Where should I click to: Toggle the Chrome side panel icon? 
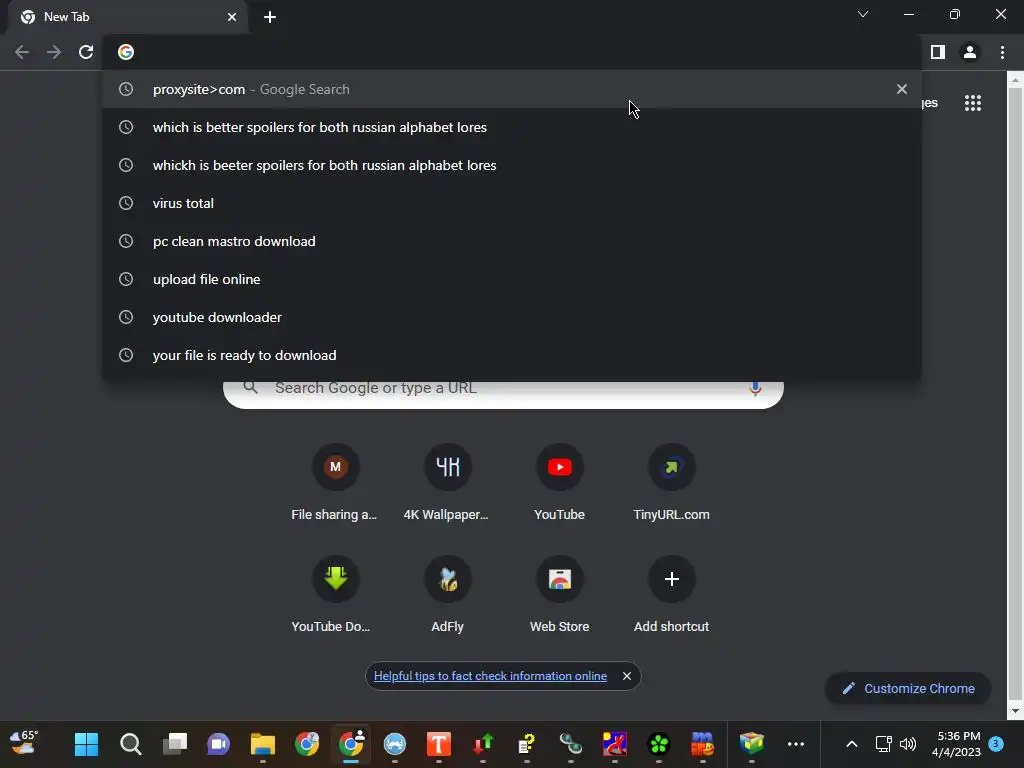938,52
